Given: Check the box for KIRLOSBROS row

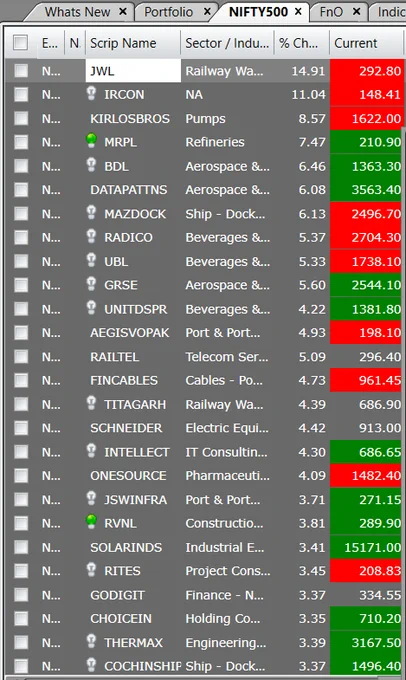Looking at the screenshot, I should [x=21, y=118].
